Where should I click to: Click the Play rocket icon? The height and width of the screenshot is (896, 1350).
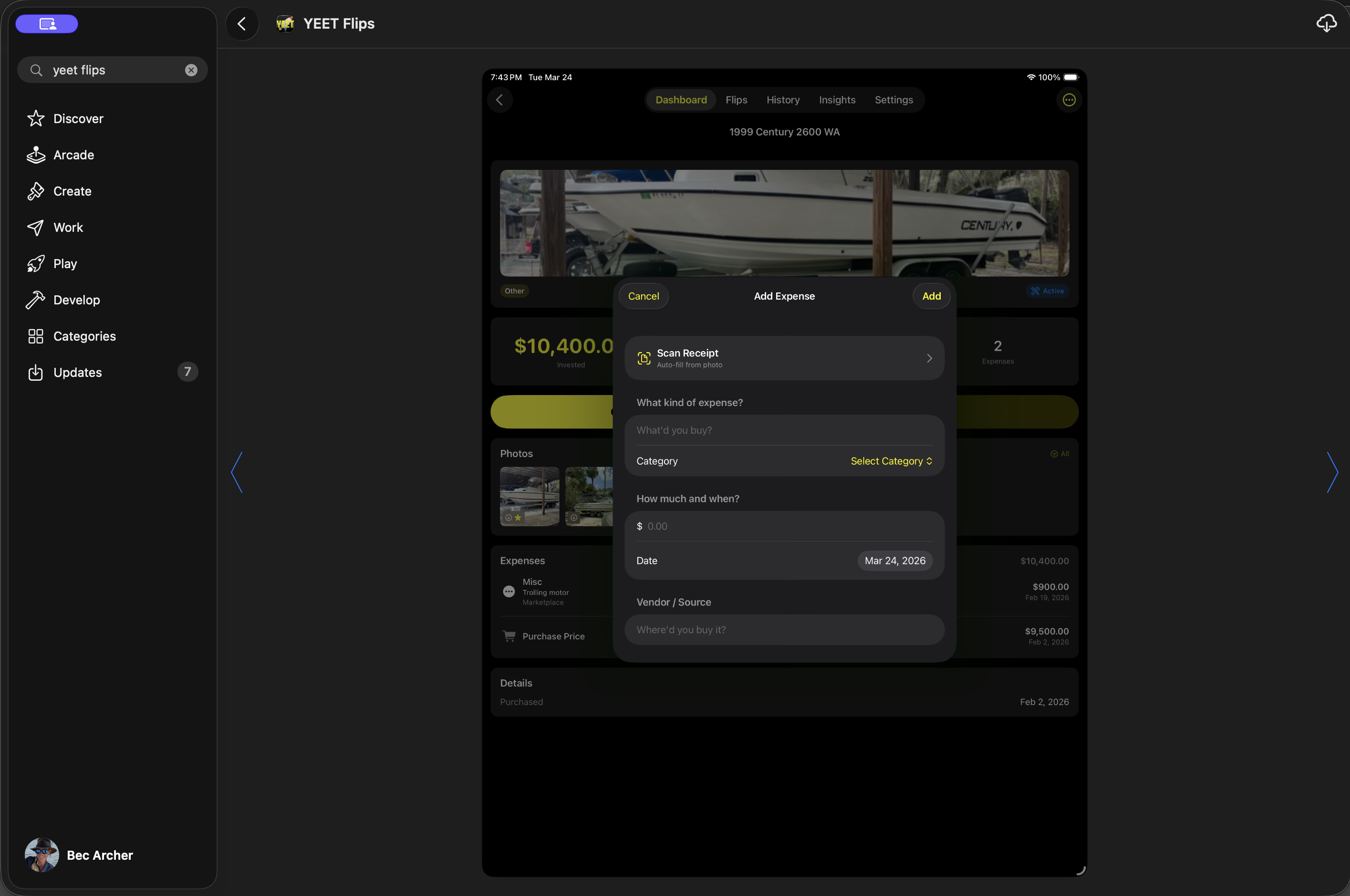tap(35, 263)
